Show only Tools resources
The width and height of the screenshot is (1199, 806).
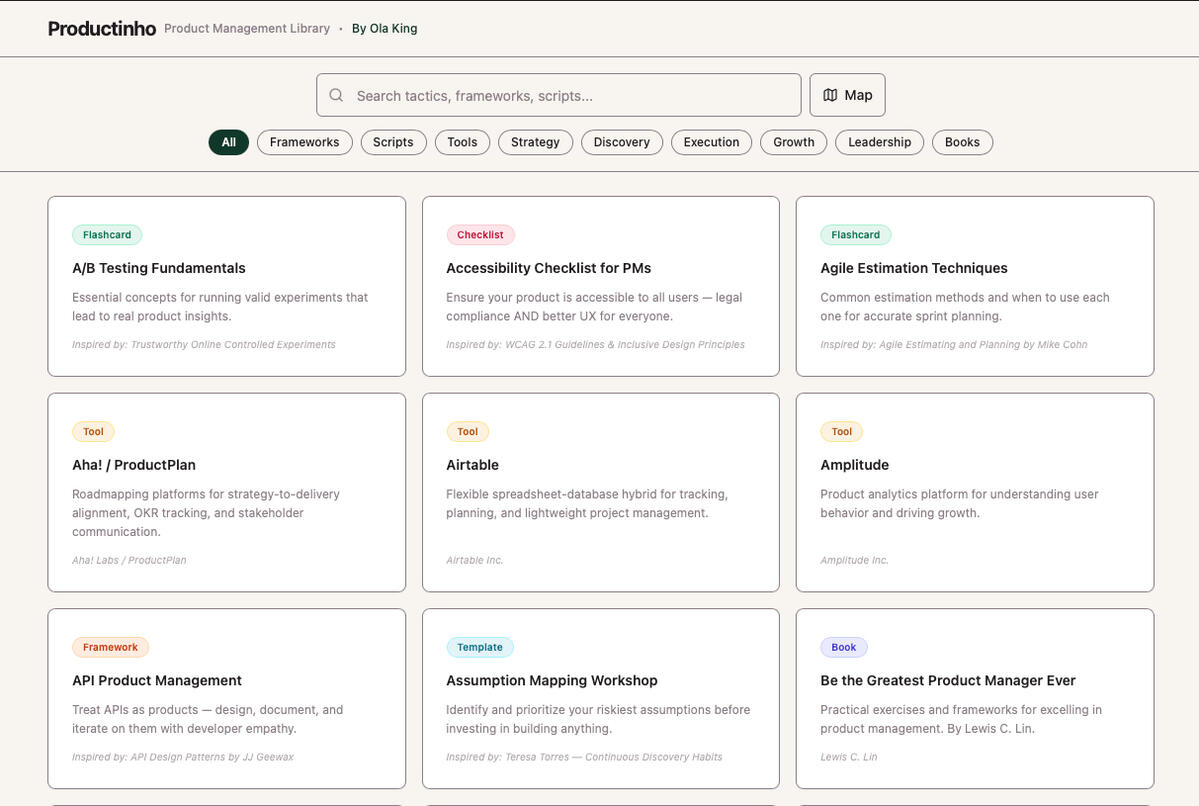click(x=462, y=142)
